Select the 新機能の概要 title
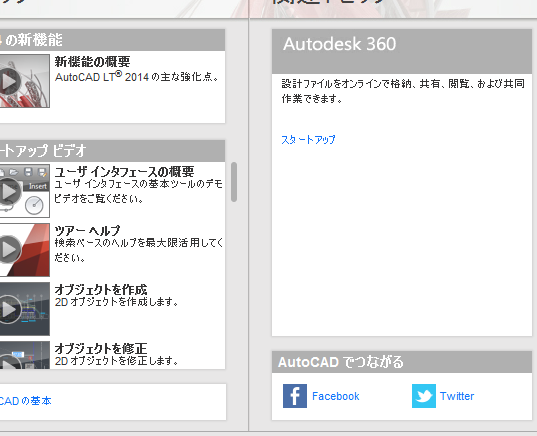The width and height of the screenshot is (537, 436). tap(92, 62)
